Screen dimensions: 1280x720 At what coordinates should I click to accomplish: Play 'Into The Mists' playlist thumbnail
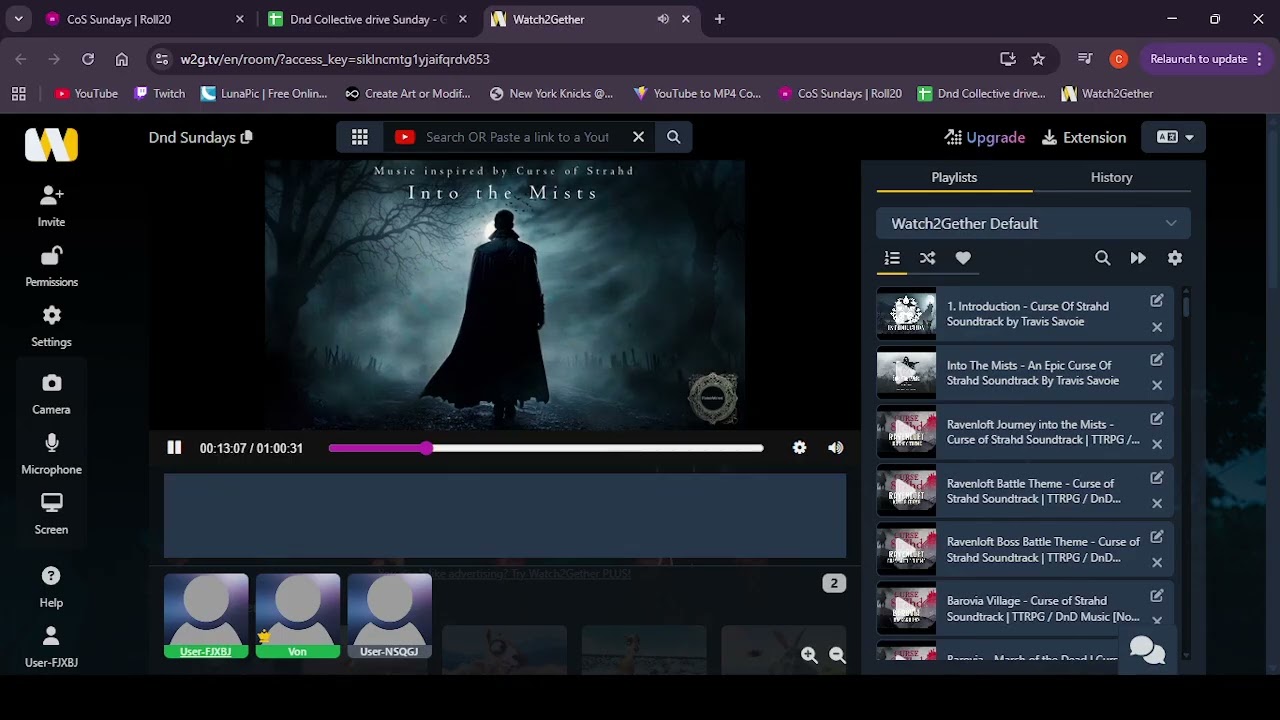click(906, 373)
